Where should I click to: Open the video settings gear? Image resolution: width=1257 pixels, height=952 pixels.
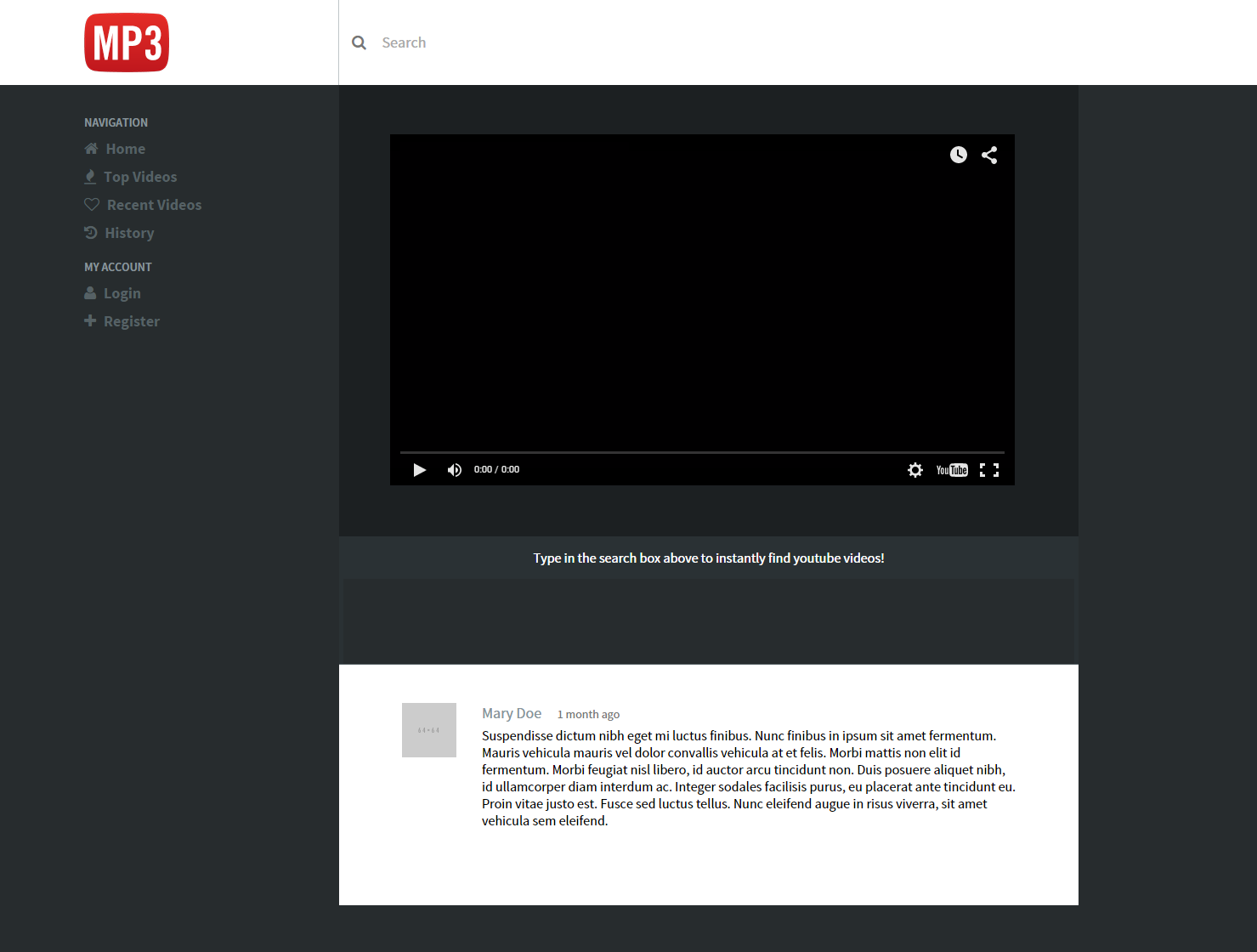click(x=914, y=470)
